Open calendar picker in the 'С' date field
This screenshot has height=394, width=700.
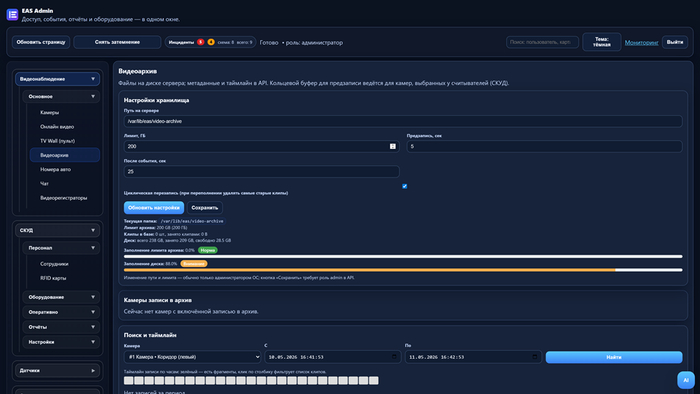[394, 357]
